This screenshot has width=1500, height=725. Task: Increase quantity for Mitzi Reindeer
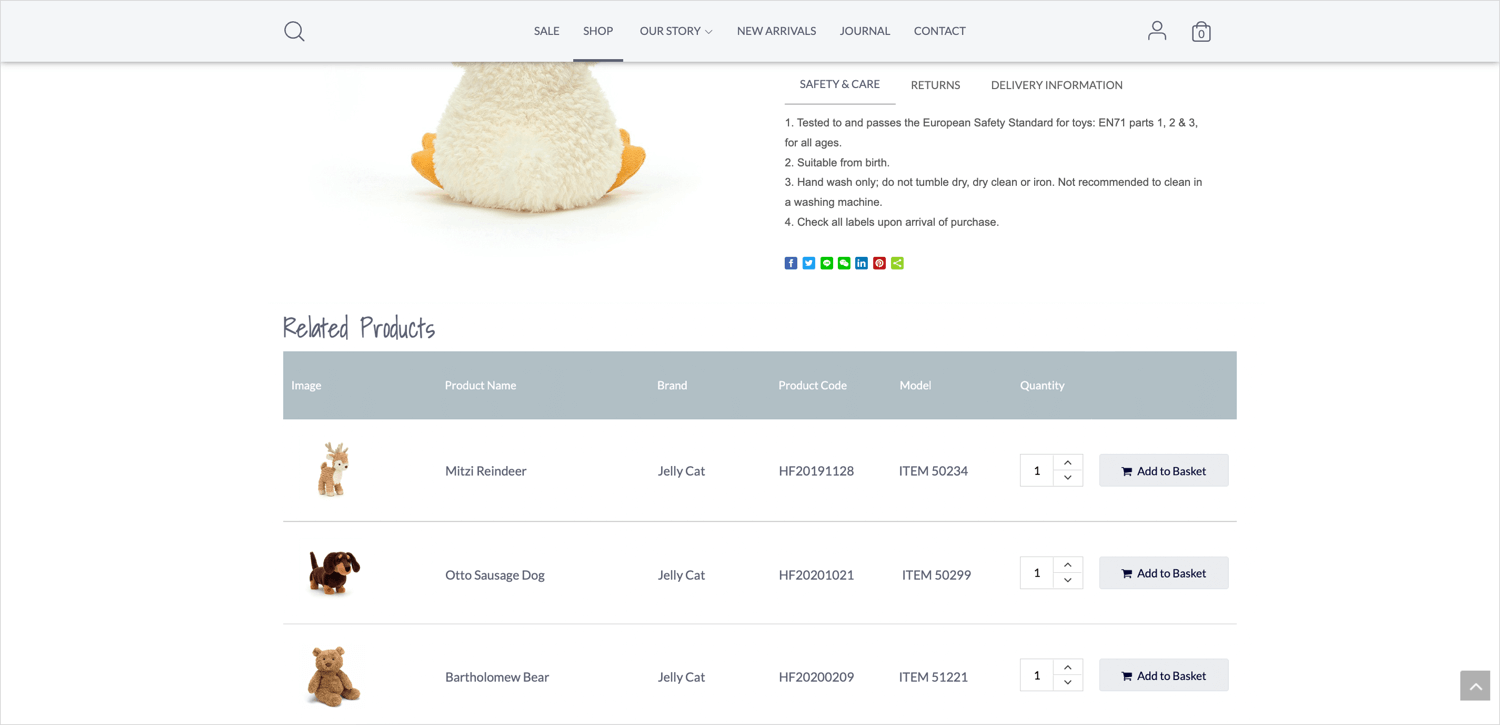[x=1068, y=463]
